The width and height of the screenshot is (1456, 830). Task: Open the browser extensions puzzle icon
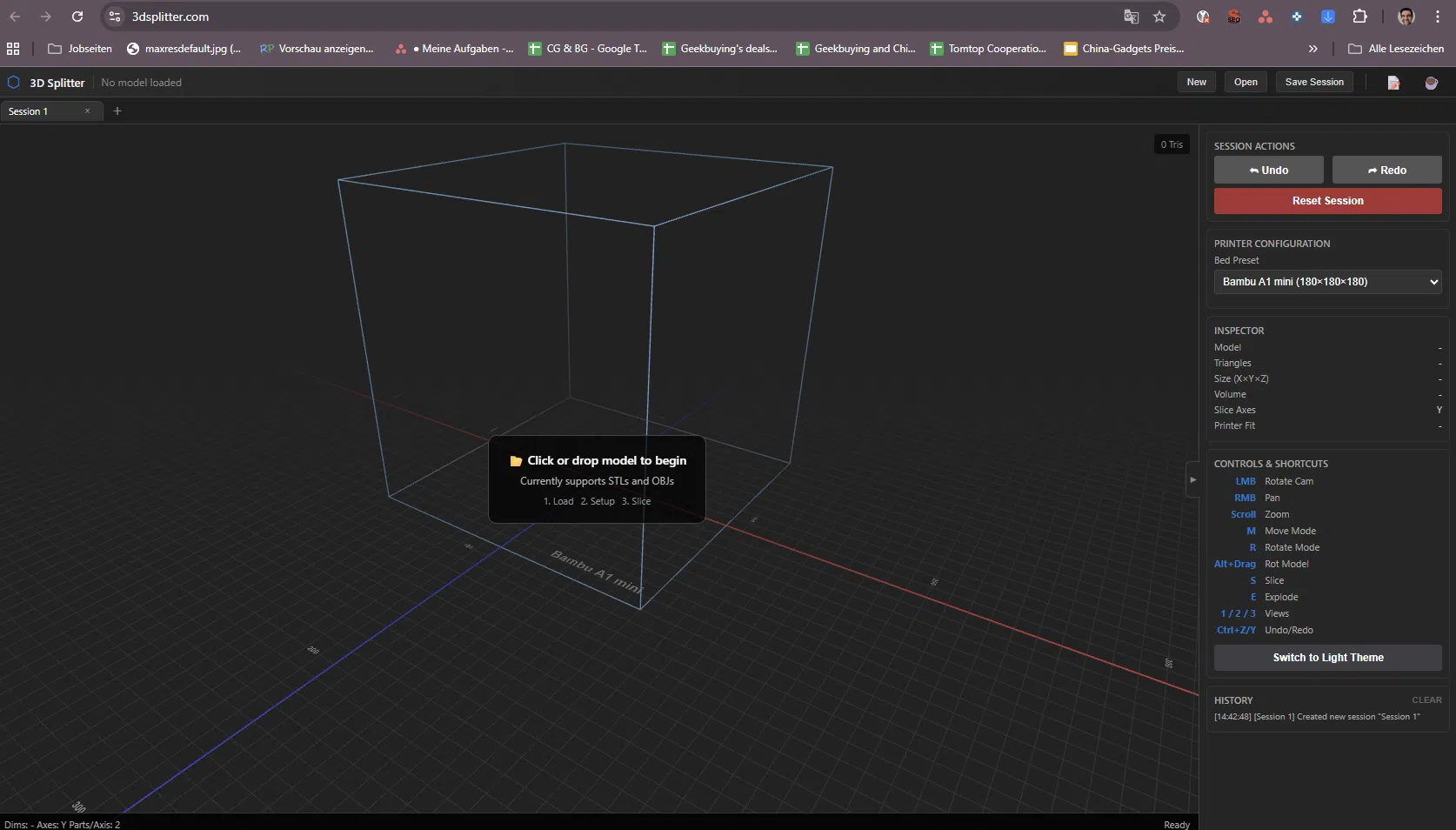tap(1359, 17)
